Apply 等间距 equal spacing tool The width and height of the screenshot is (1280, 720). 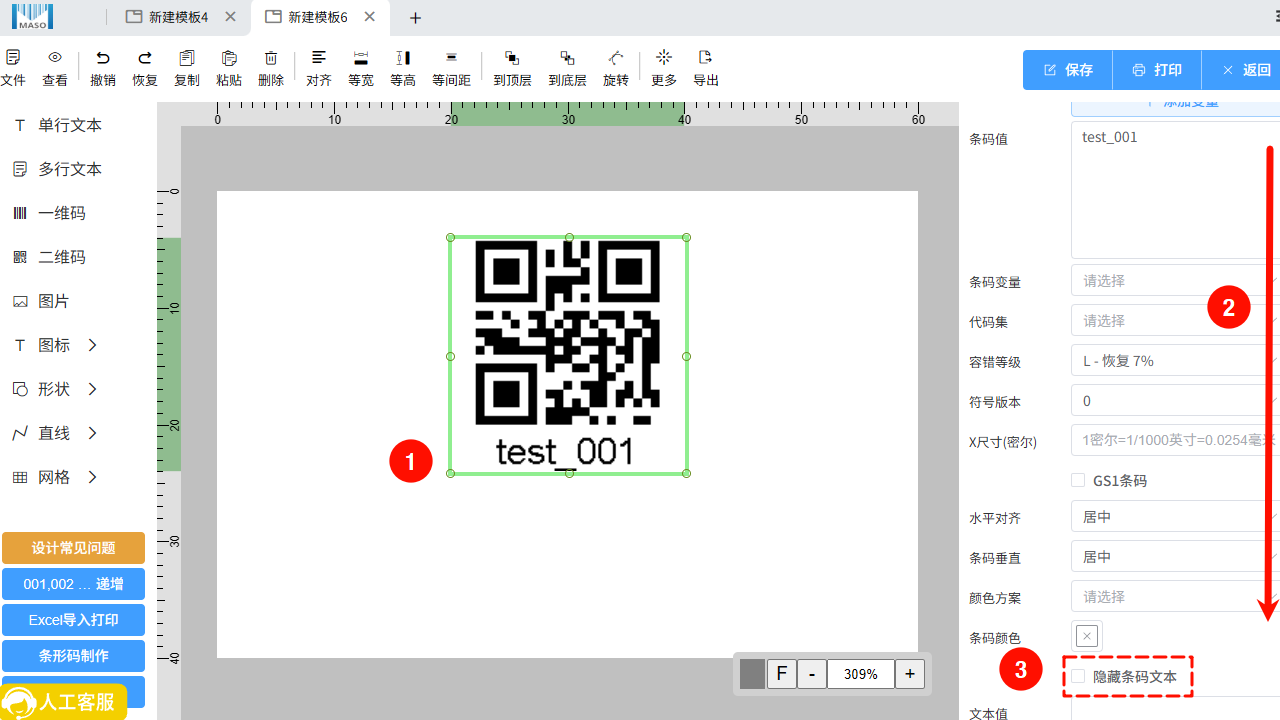coord(451,68)
